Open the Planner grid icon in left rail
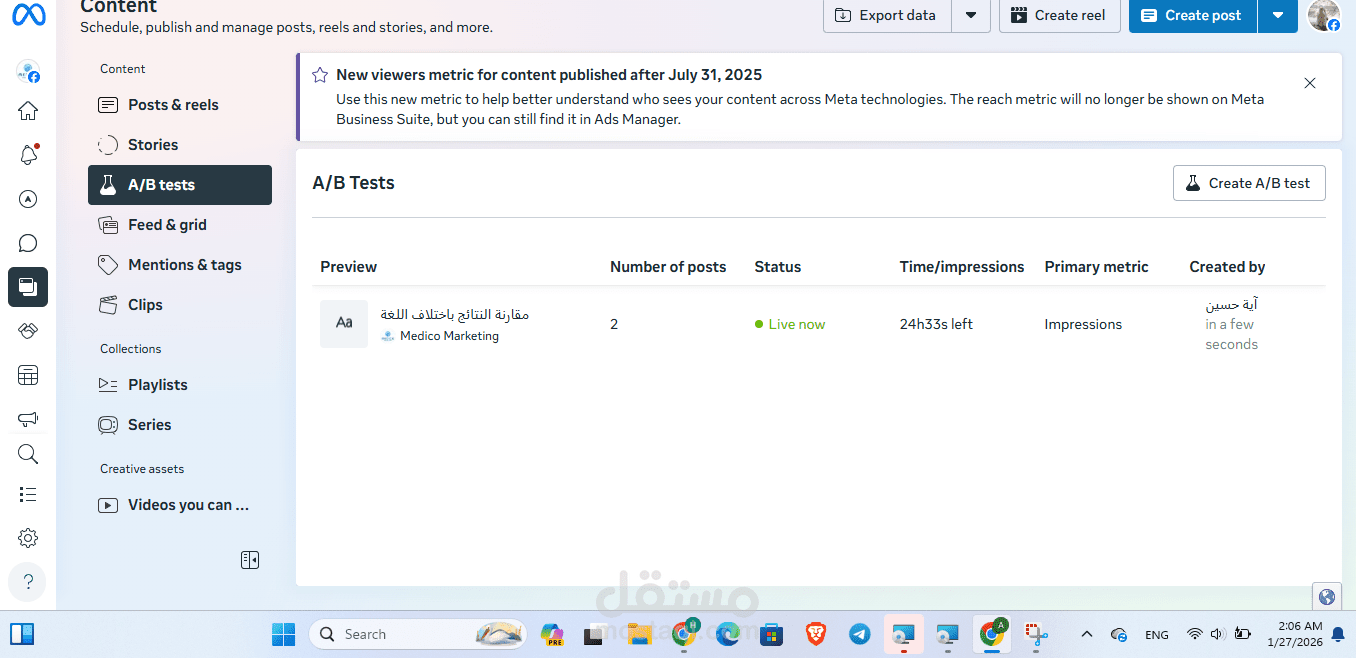Viewport: 1356px width, 658px height. pos(28,375)
